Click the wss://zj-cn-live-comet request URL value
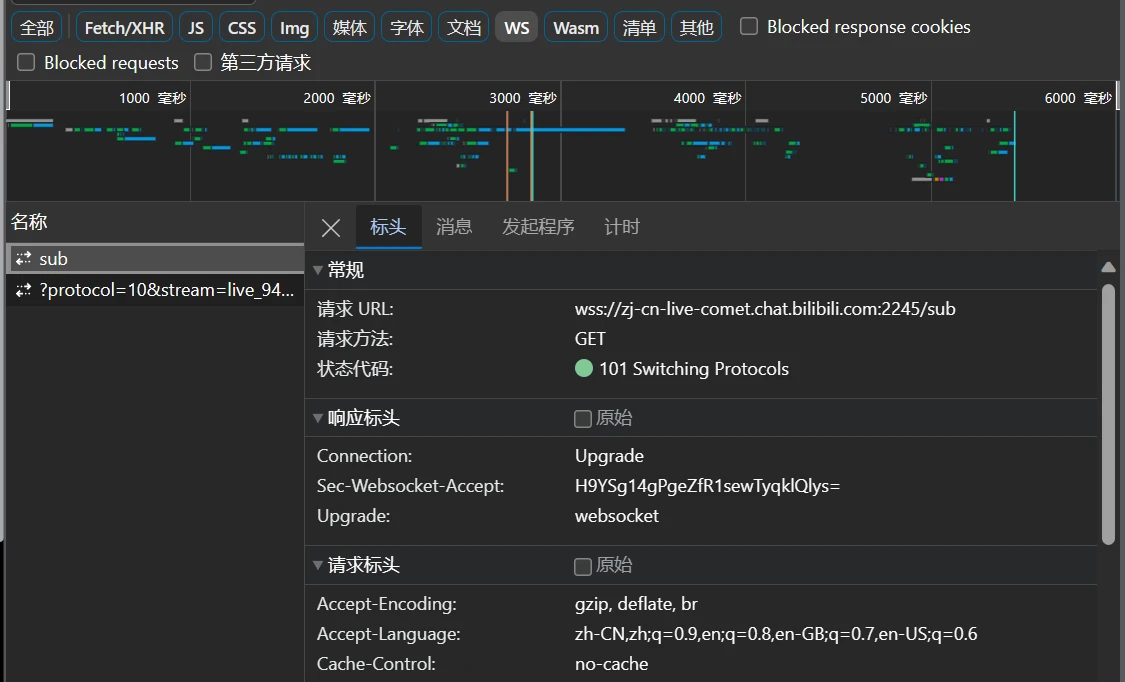 765,309
